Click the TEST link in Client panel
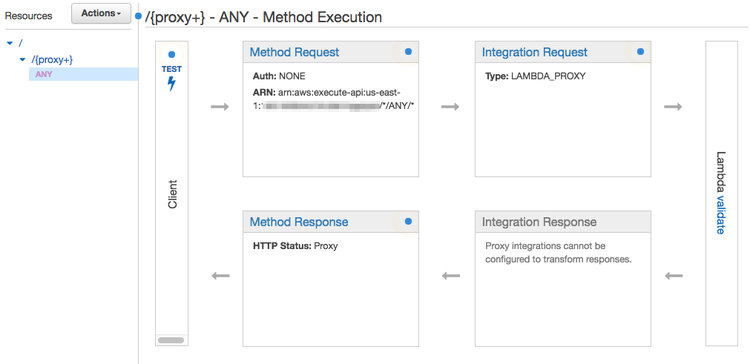The width and height of the screenshot is (750, 364). (x=171, y=69)
